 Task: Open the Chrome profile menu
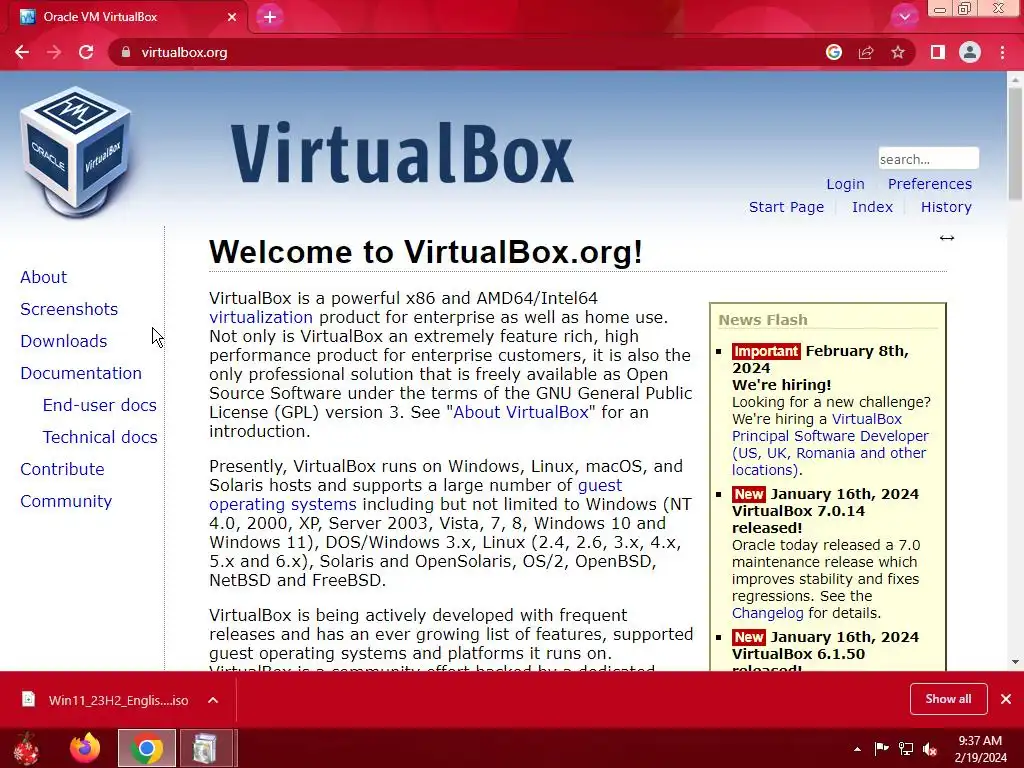[x=970, y=52]
